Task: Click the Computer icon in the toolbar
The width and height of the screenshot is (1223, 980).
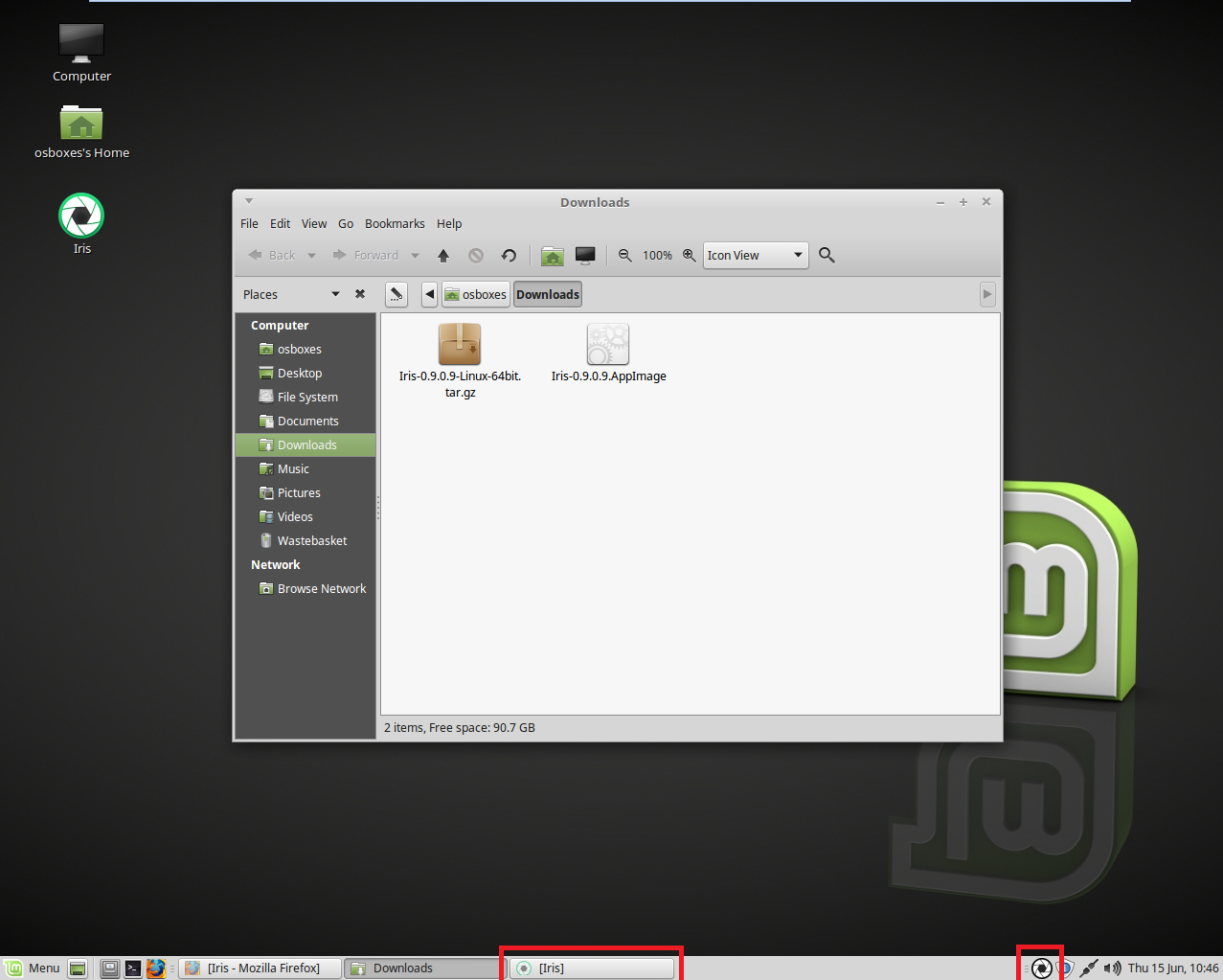Action: tap(585, 256)
